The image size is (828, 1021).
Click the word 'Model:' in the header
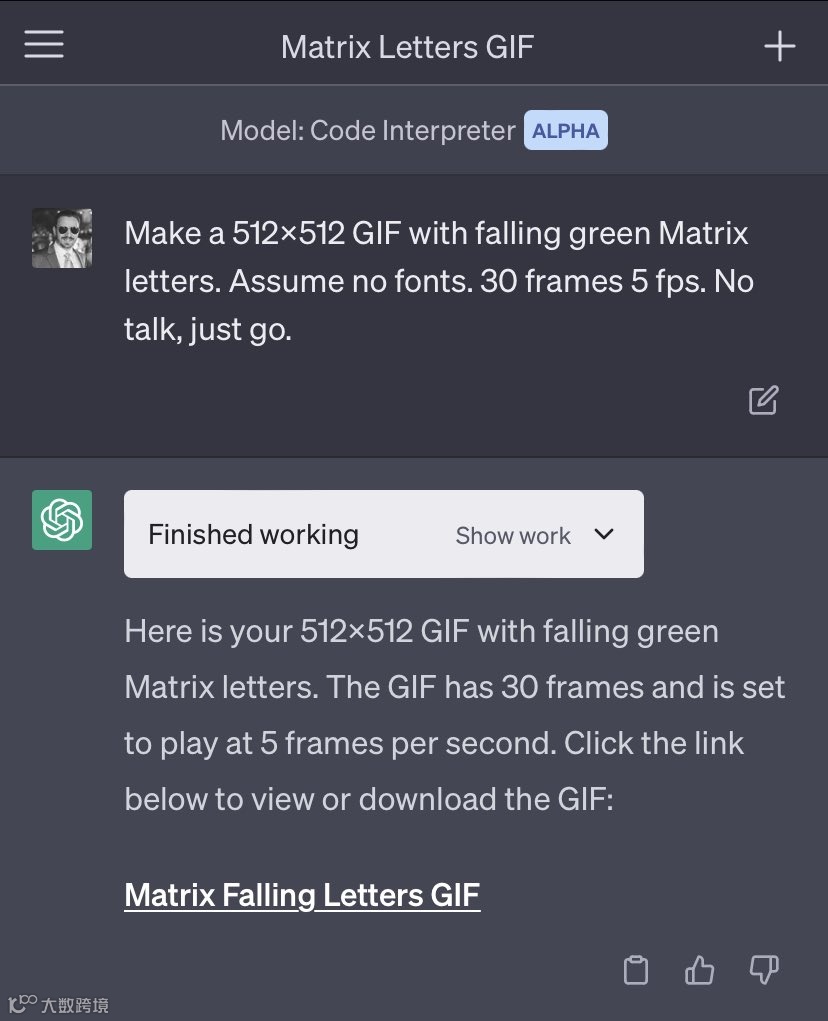coord(262,130)
